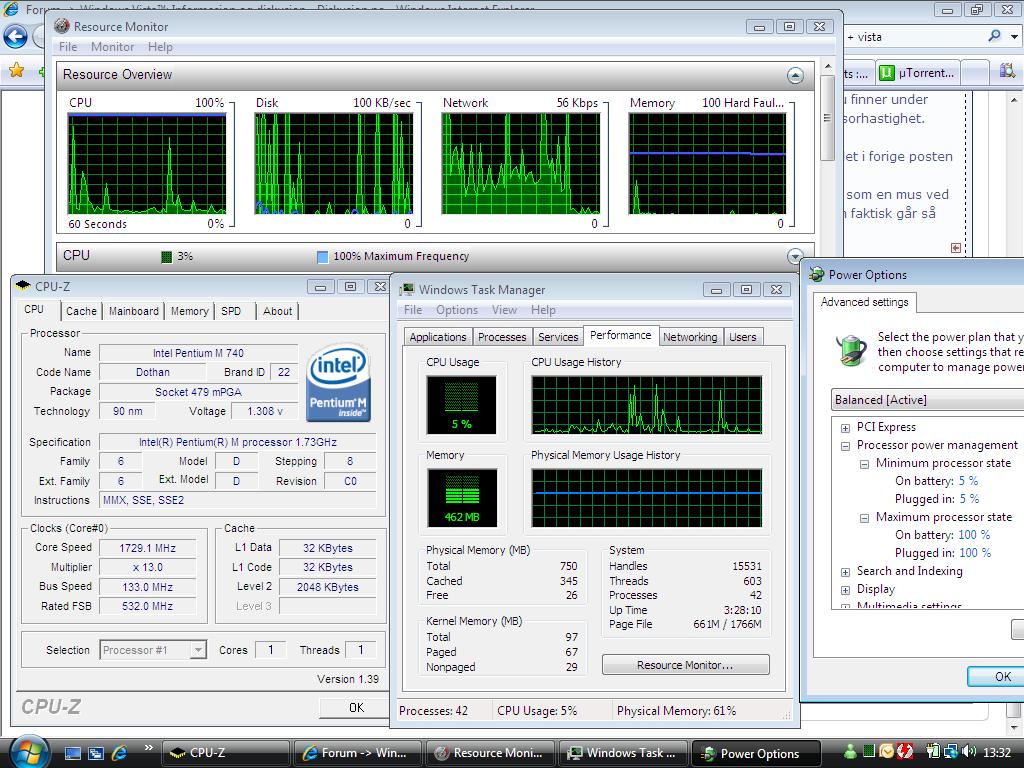Image resolution: width=1024 pixels, height=768 pixels.
Task: Expand the Search and Indexing node
Action: tap(845, 572)
